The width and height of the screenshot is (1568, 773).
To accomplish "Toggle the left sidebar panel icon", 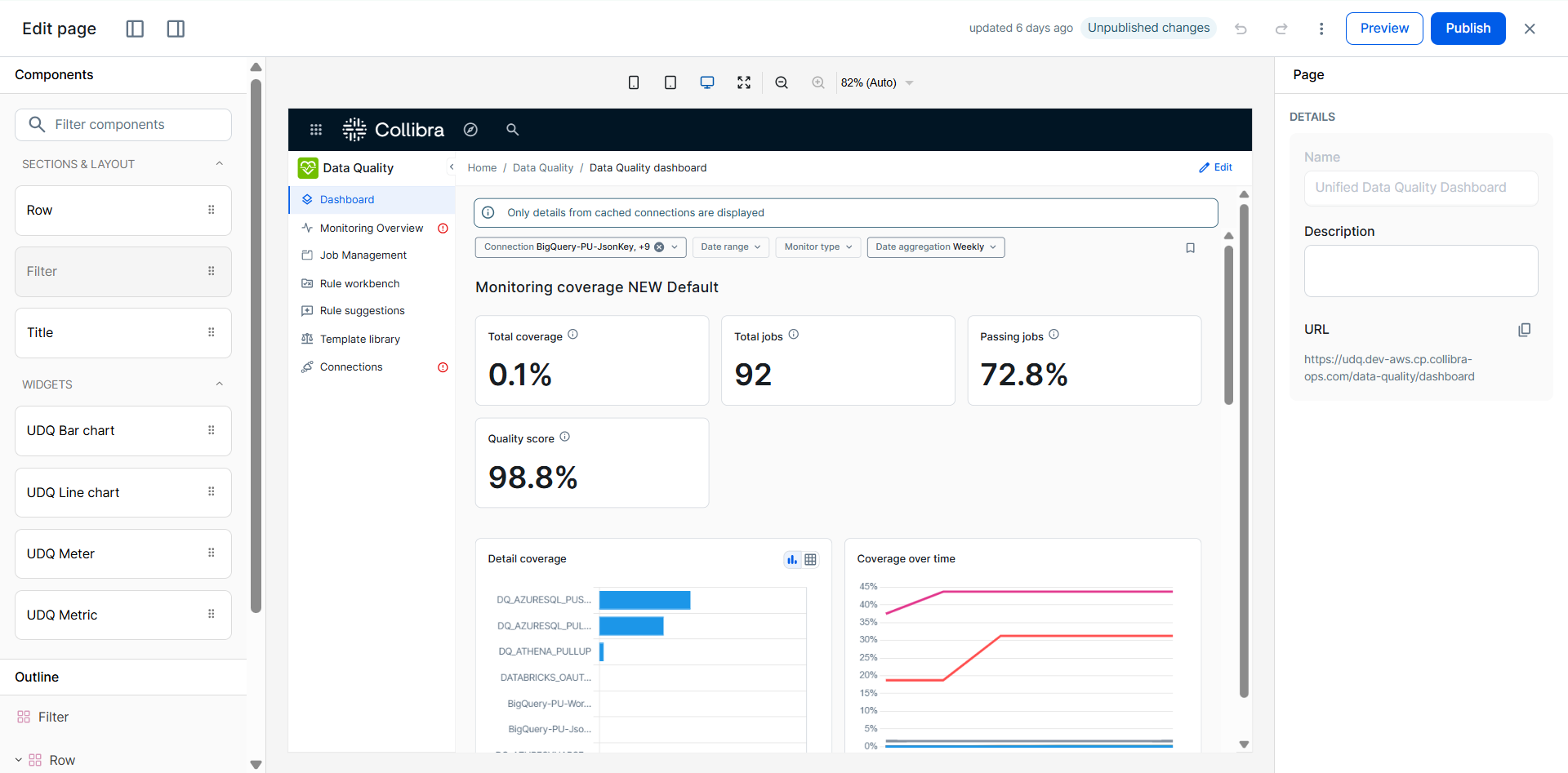I will (x=135, y=29).
